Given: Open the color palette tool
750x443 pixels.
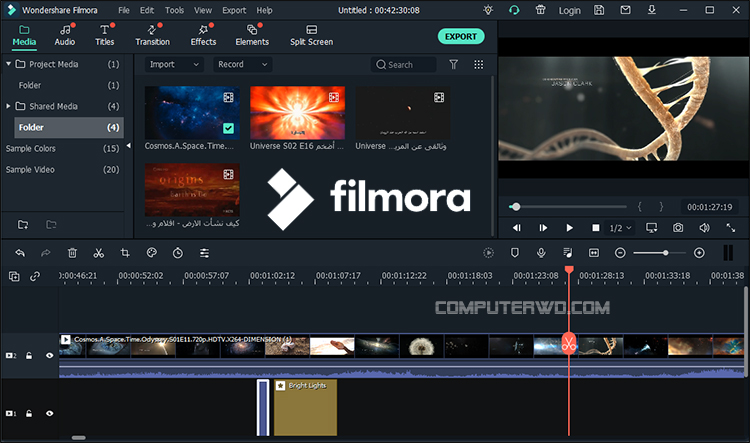Looking at the screenshot, I should (152, 253).
